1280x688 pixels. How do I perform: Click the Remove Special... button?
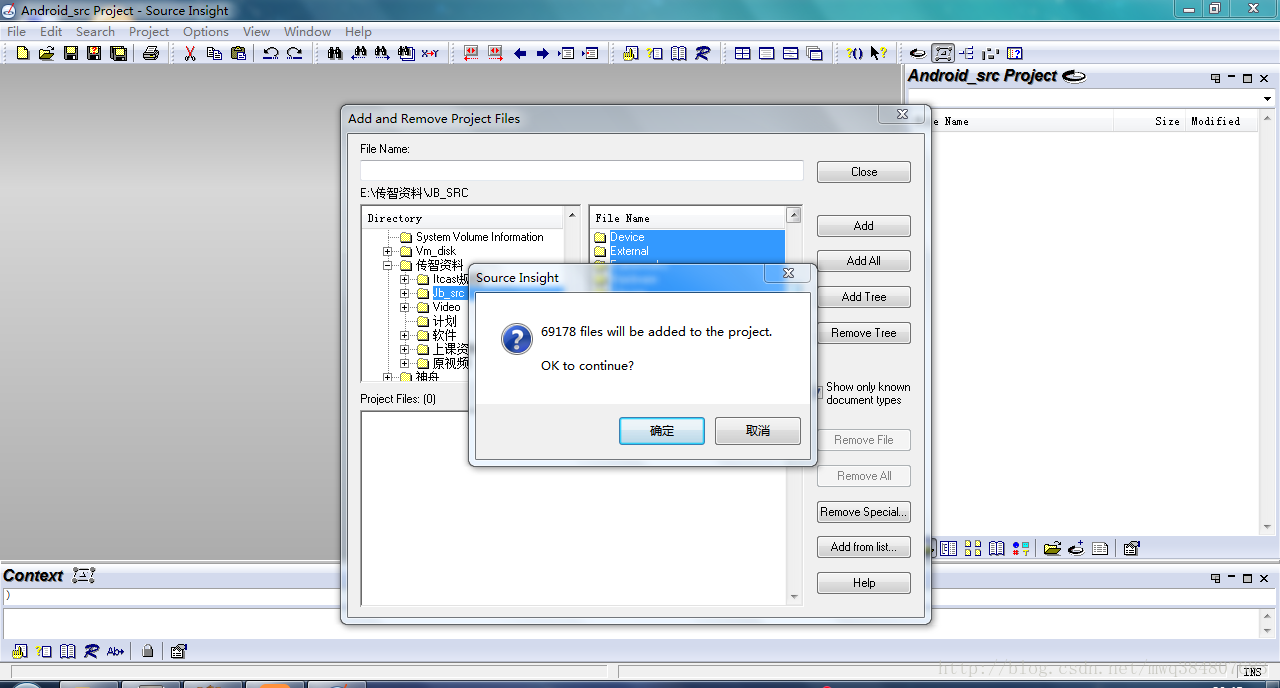click(864, 512)
